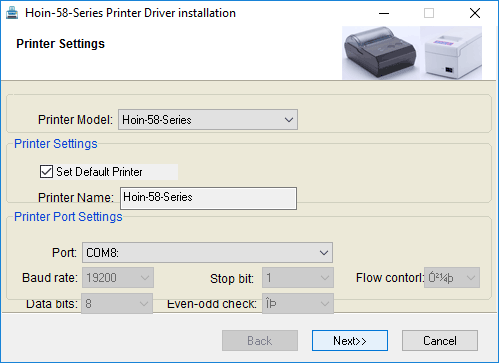Click the Cancel button

click(440, 341)
